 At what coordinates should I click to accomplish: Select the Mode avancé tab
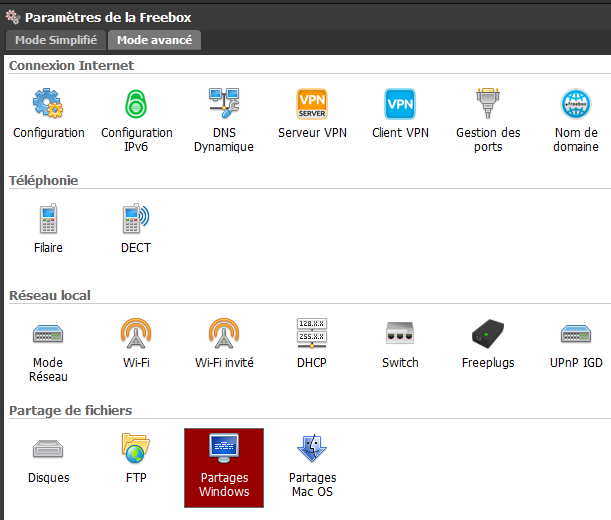[x=154, y=40]
